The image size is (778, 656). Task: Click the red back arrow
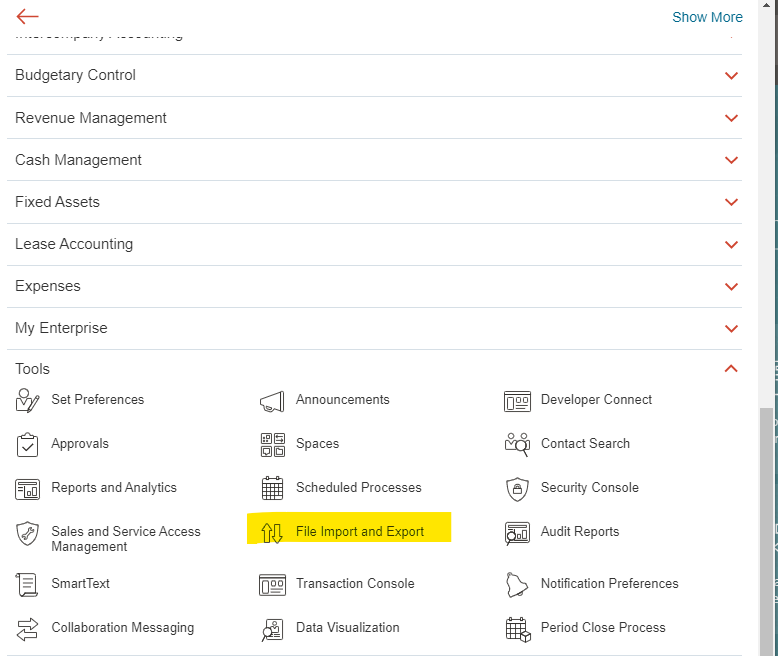coord(27,16)
